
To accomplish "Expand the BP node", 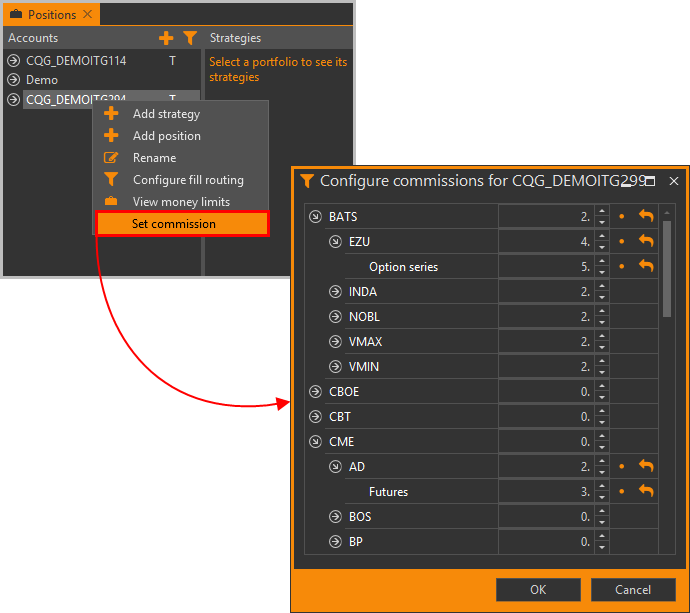I will tap(335, 542).
